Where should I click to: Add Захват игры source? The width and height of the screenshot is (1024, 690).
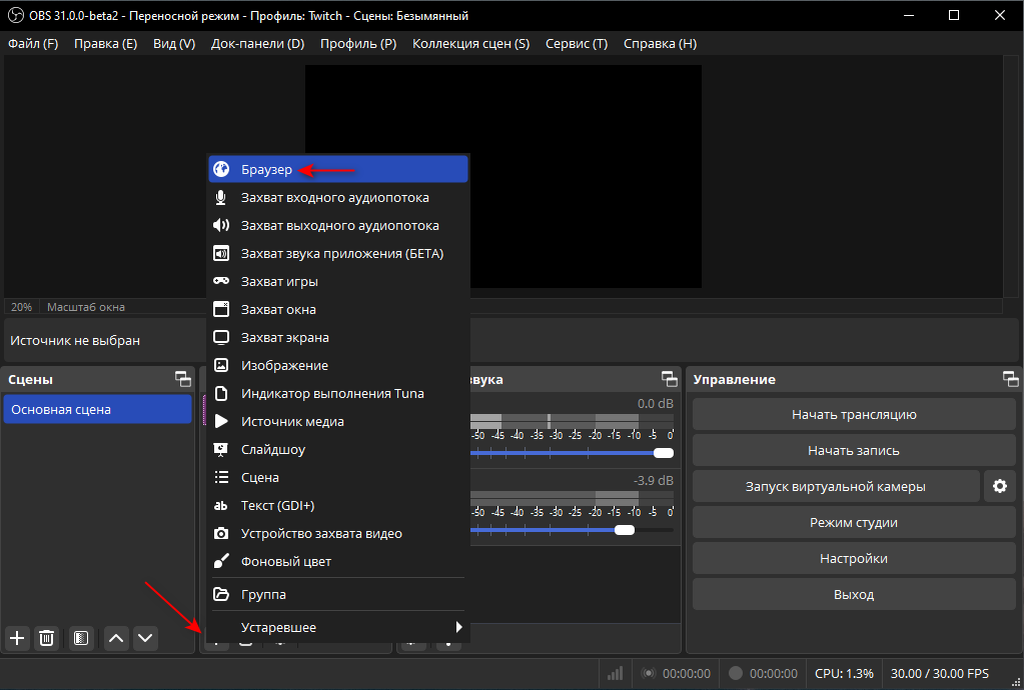tap(338, 281)
